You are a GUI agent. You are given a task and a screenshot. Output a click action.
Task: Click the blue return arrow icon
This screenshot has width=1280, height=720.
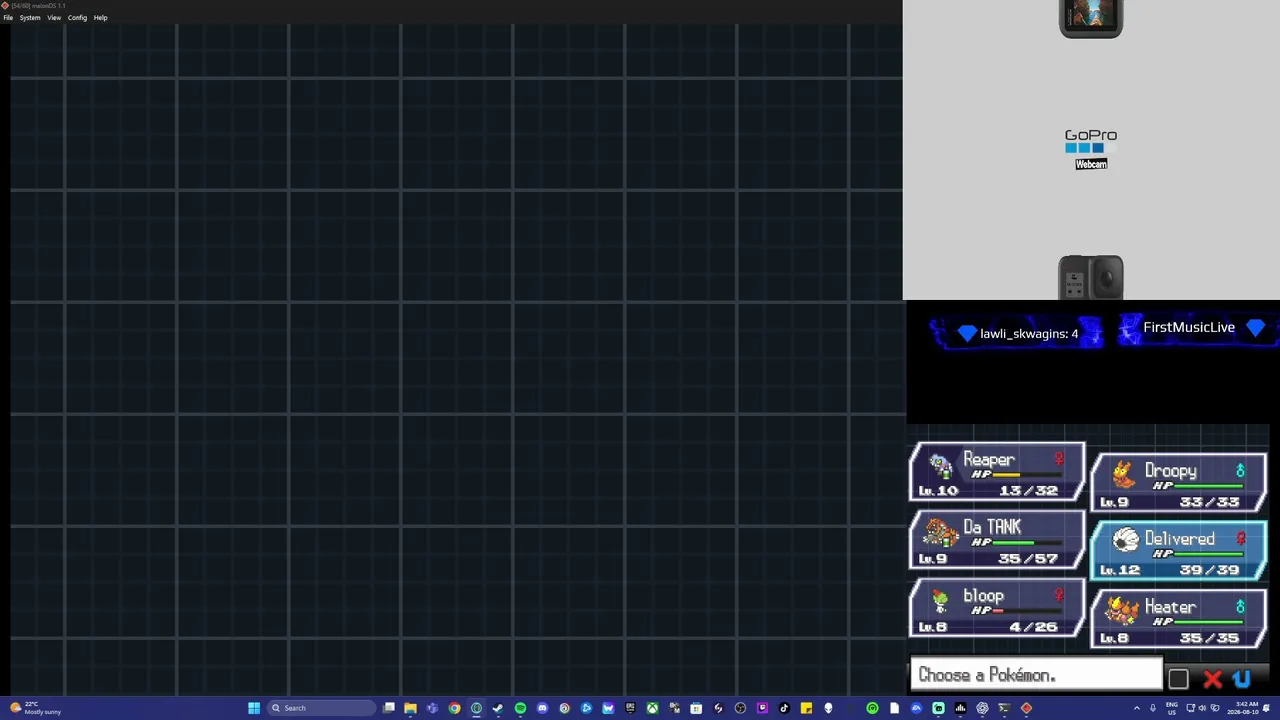[1242, 679]
